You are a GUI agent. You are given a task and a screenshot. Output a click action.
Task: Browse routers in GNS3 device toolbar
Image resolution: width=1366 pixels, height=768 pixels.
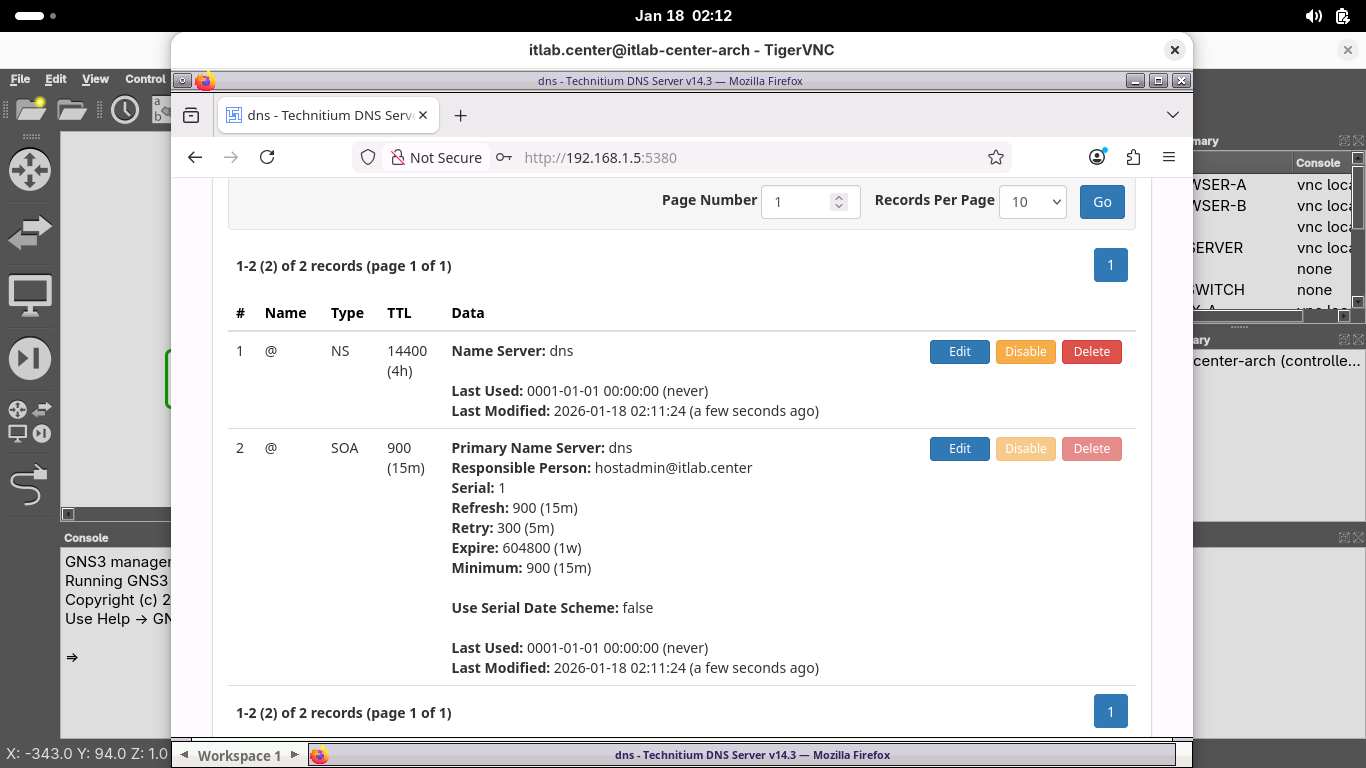[29, 170]
